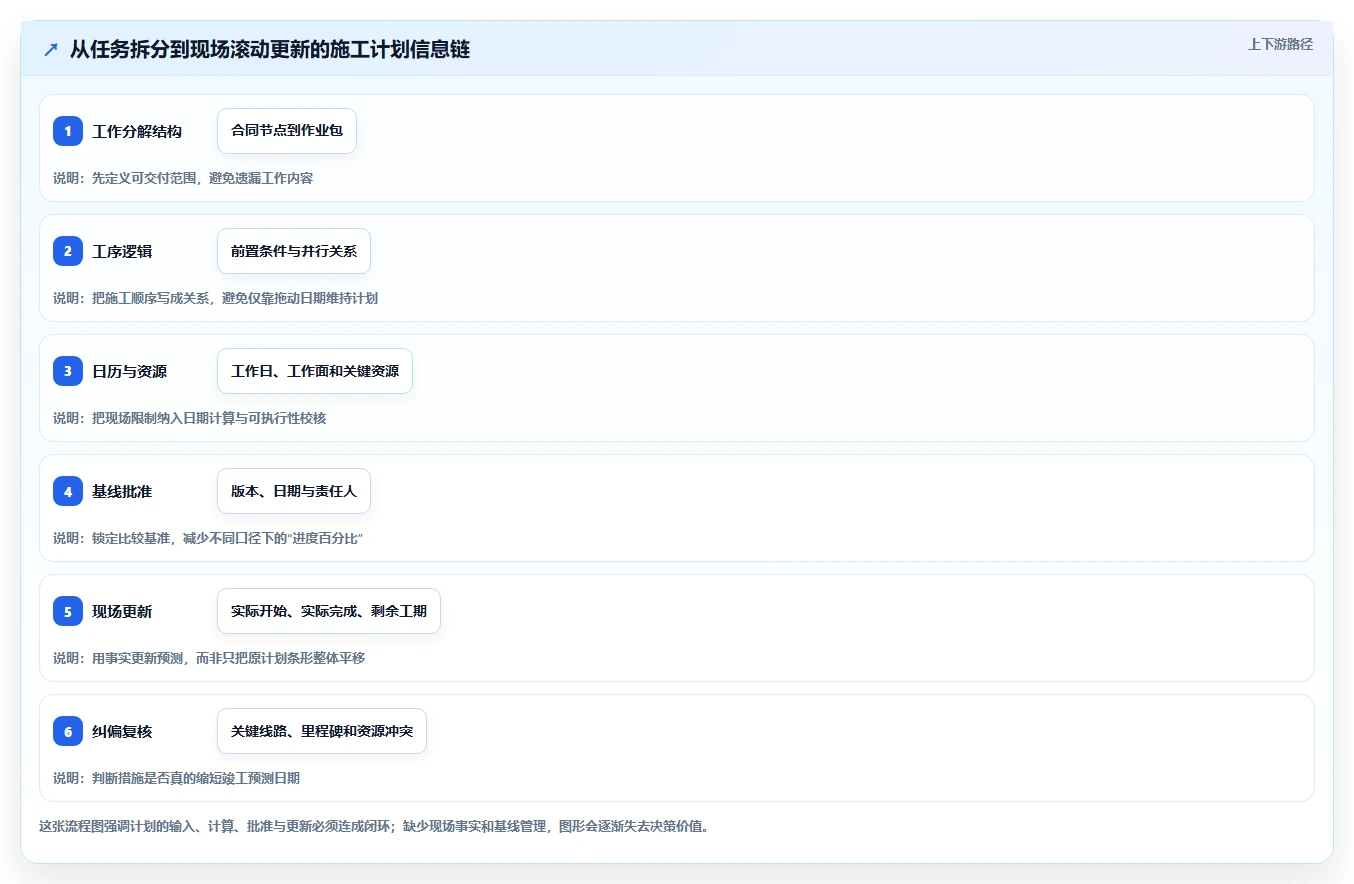Screen dimensions: 1354x884
Task: Click the note 用事实更新预测 under 现场更新
Action: 209,658
